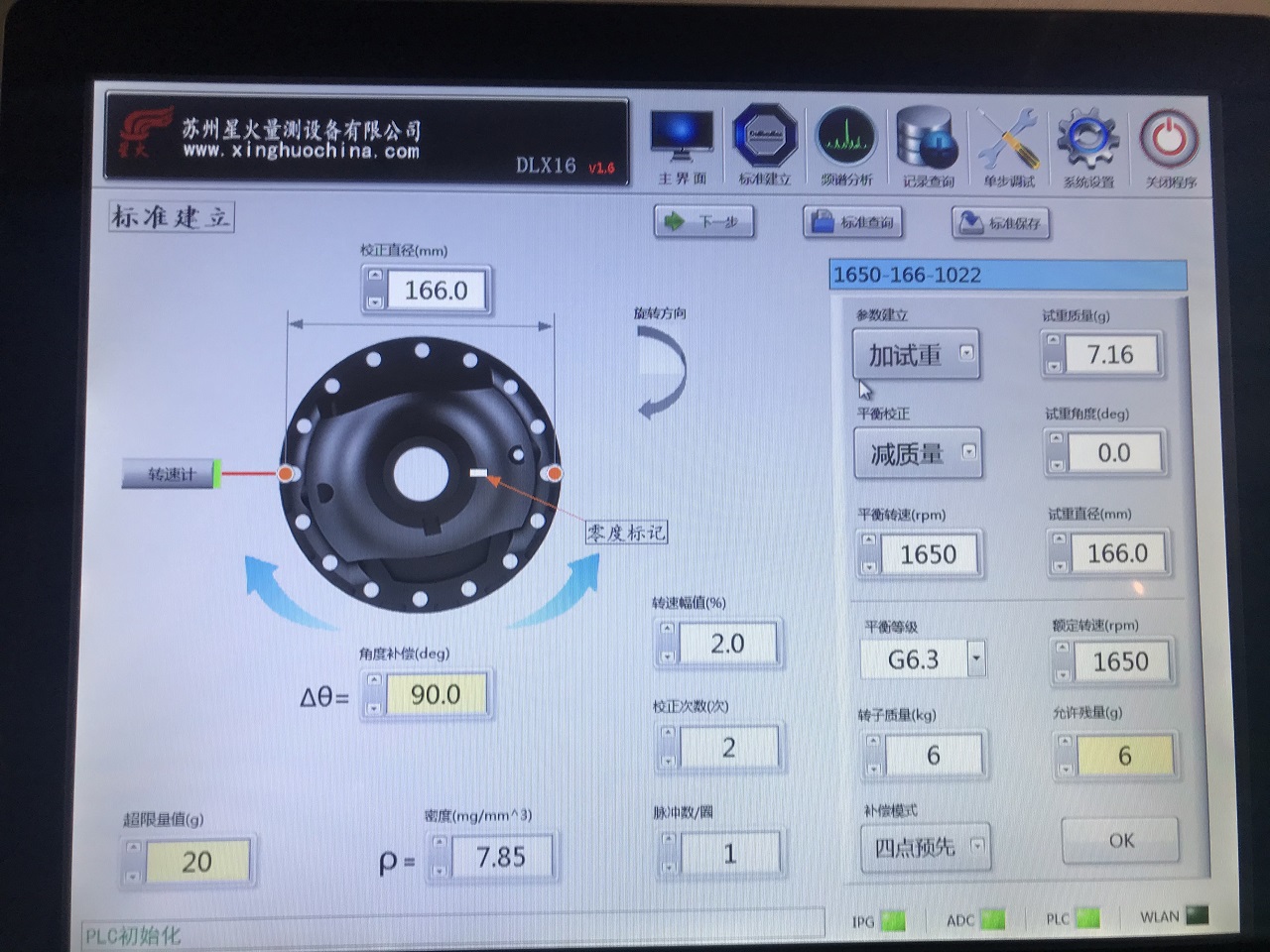Viewport: 1270px width, 952px height.
Task: Click the 下一步 next step button
Action: pyautogui.click(x=704, y=221)
